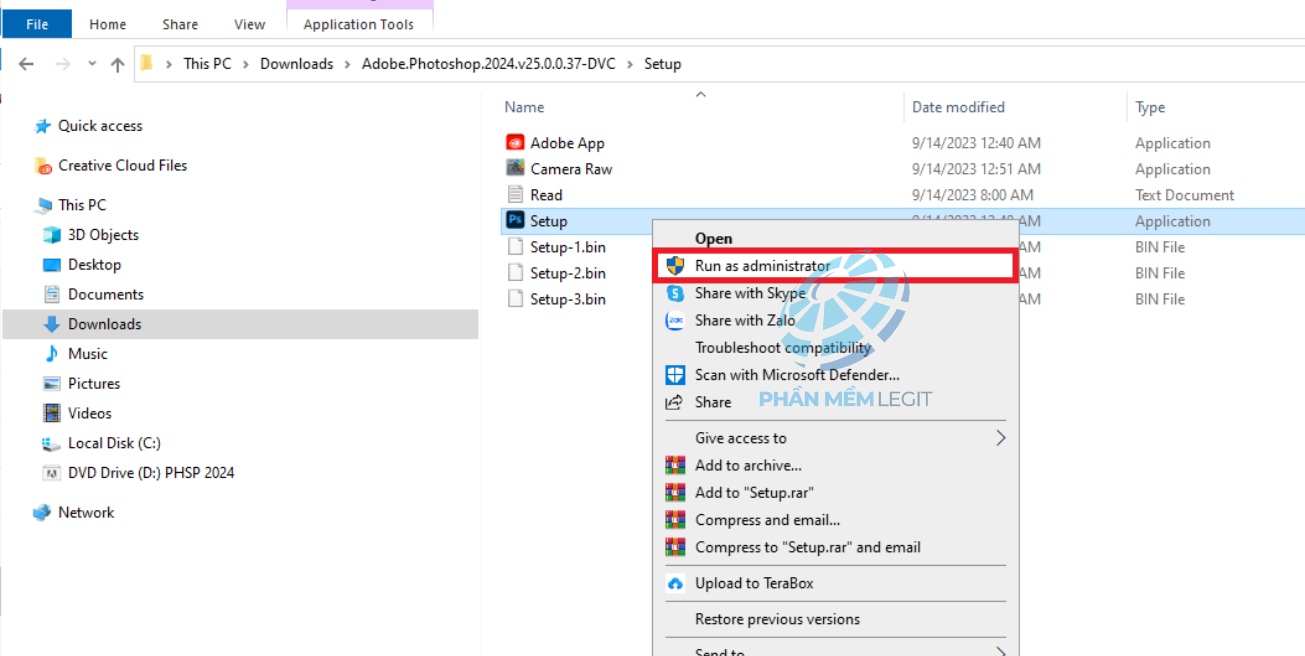Screen dimensions: 1305x656
Task: Click the Photoshop Setup file icon
Action: pyautogui.click(x=515, y=221)
